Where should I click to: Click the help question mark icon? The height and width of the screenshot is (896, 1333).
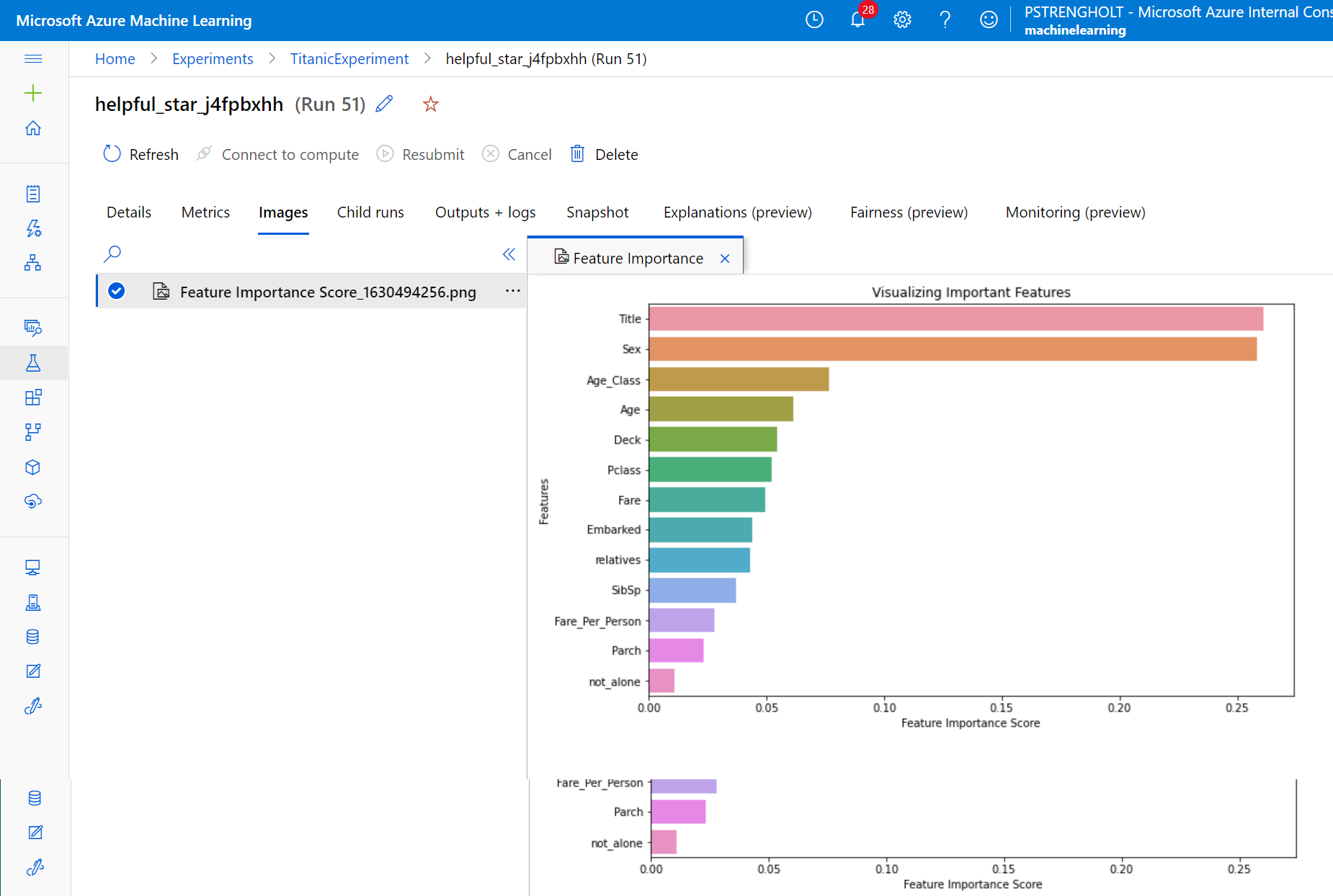click(x=945, y=19)
